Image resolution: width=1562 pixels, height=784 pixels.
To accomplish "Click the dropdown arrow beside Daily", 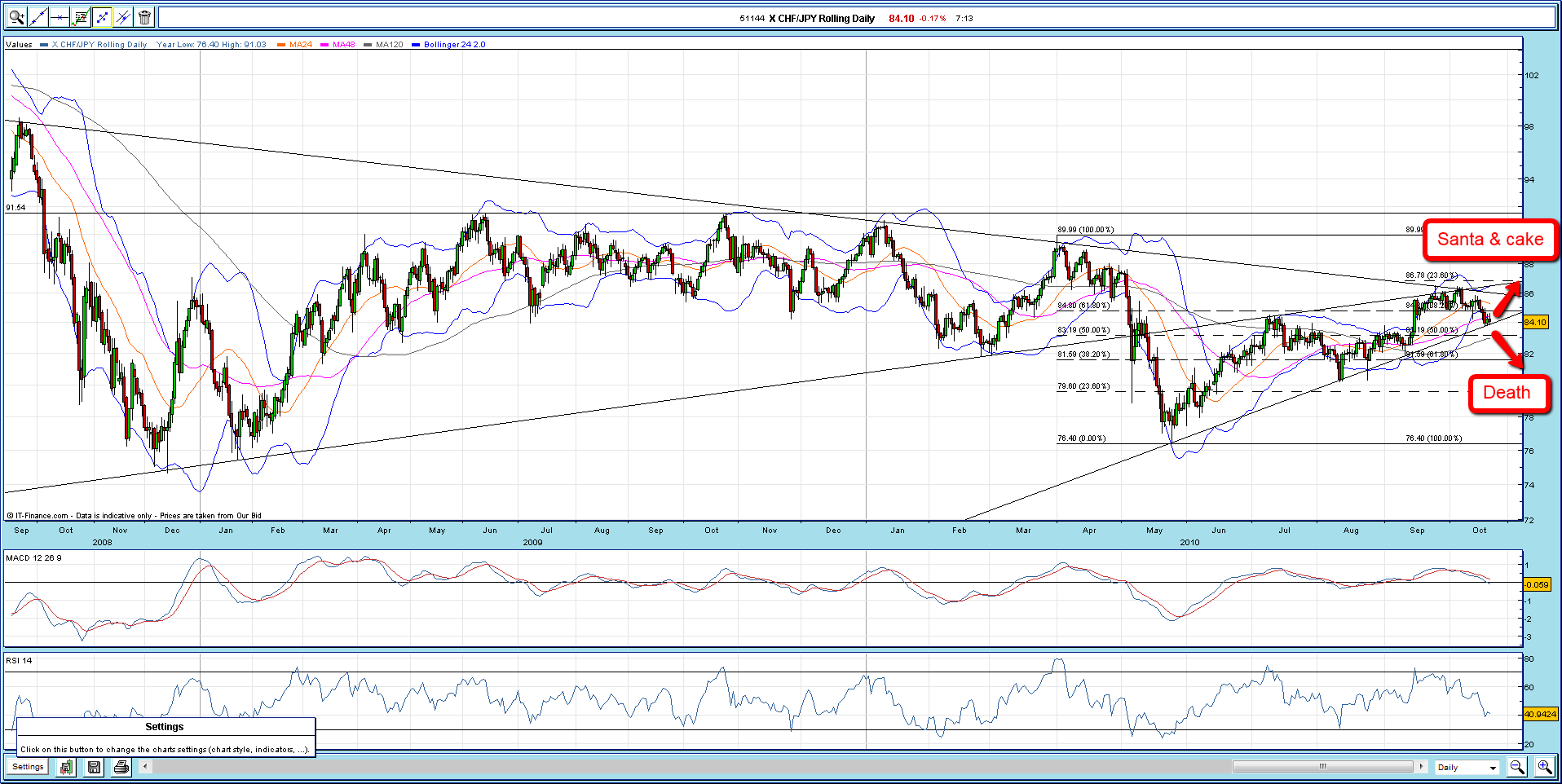I will coord(1493,768).
